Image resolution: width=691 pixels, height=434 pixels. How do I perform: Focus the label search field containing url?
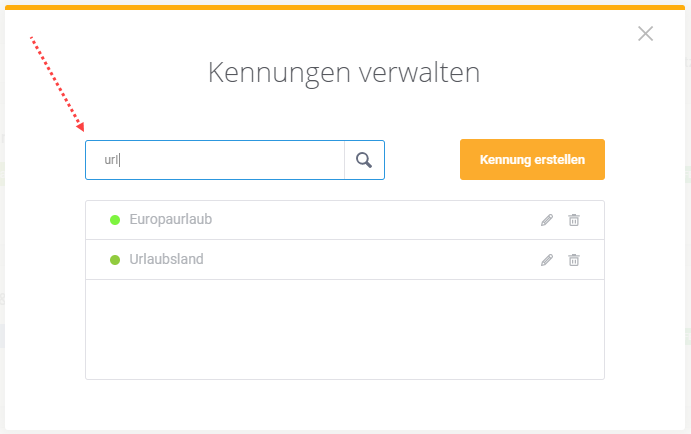(x=215, y=160)
